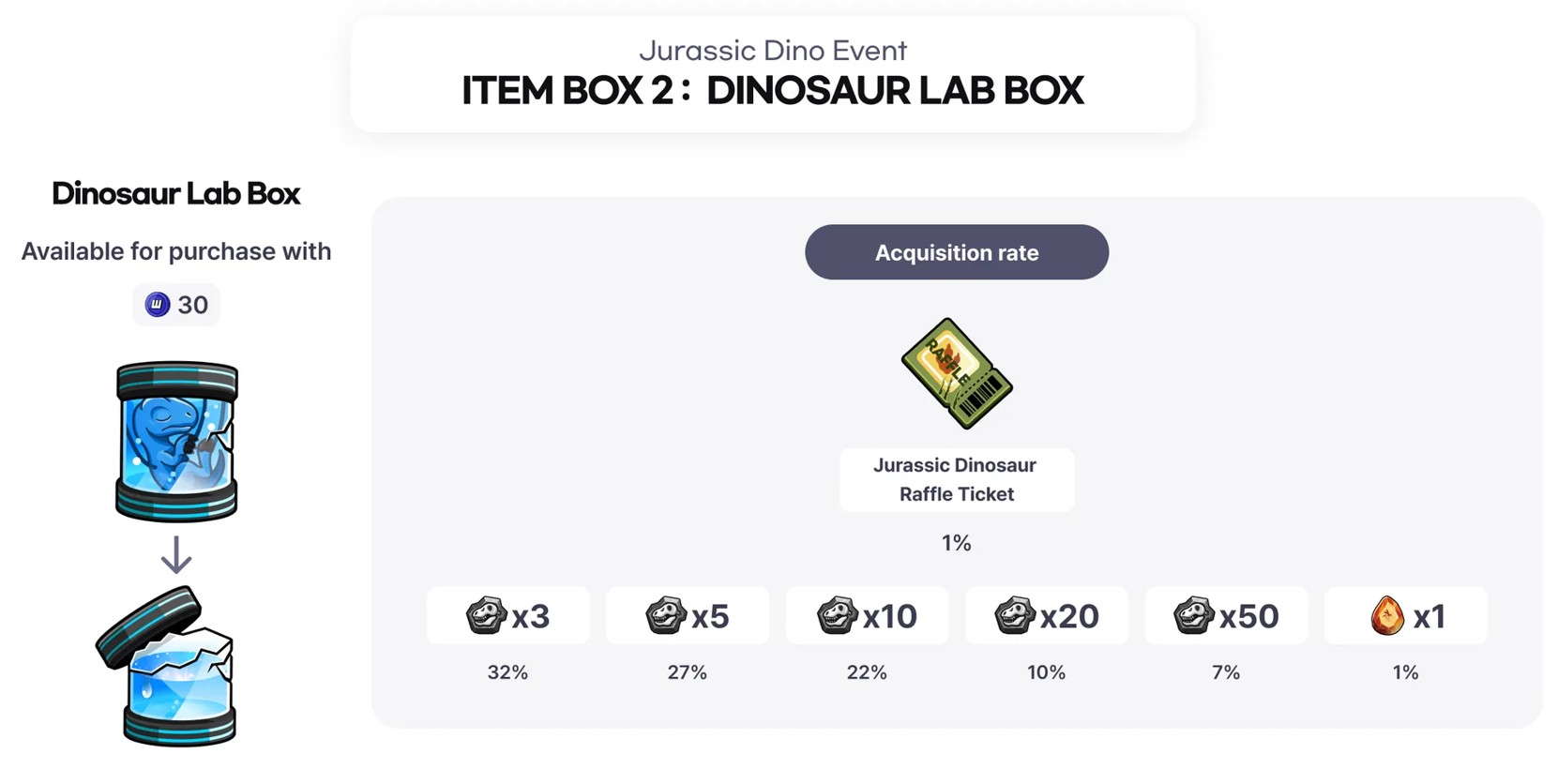Click the 30 coin price badge
The image size is (1558, 784).
point(176,305)
